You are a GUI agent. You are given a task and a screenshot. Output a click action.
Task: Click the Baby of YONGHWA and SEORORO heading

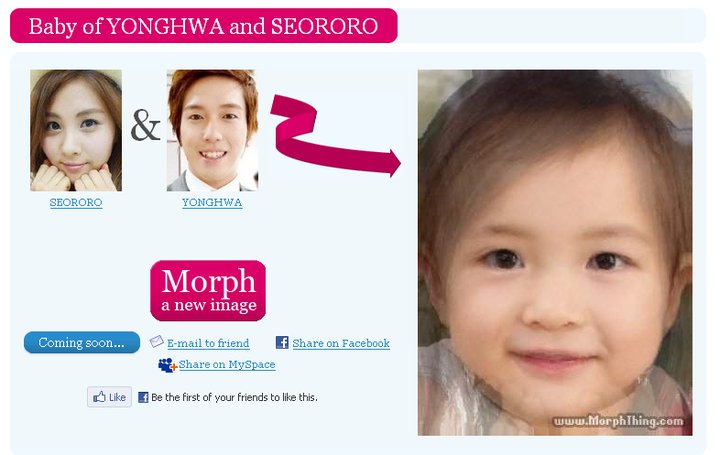click(203, 26)
